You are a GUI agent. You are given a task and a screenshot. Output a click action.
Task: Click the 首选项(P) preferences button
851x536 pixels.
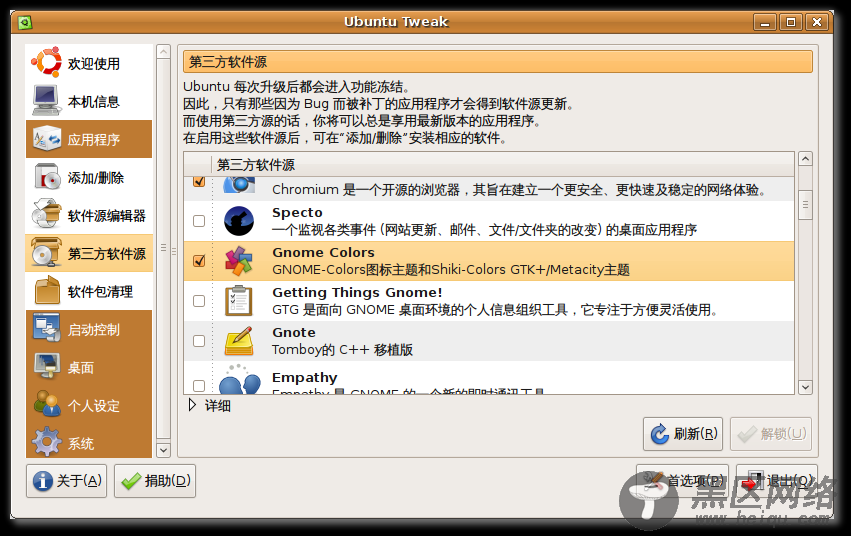pyautogui.click(x=682, y=481)
